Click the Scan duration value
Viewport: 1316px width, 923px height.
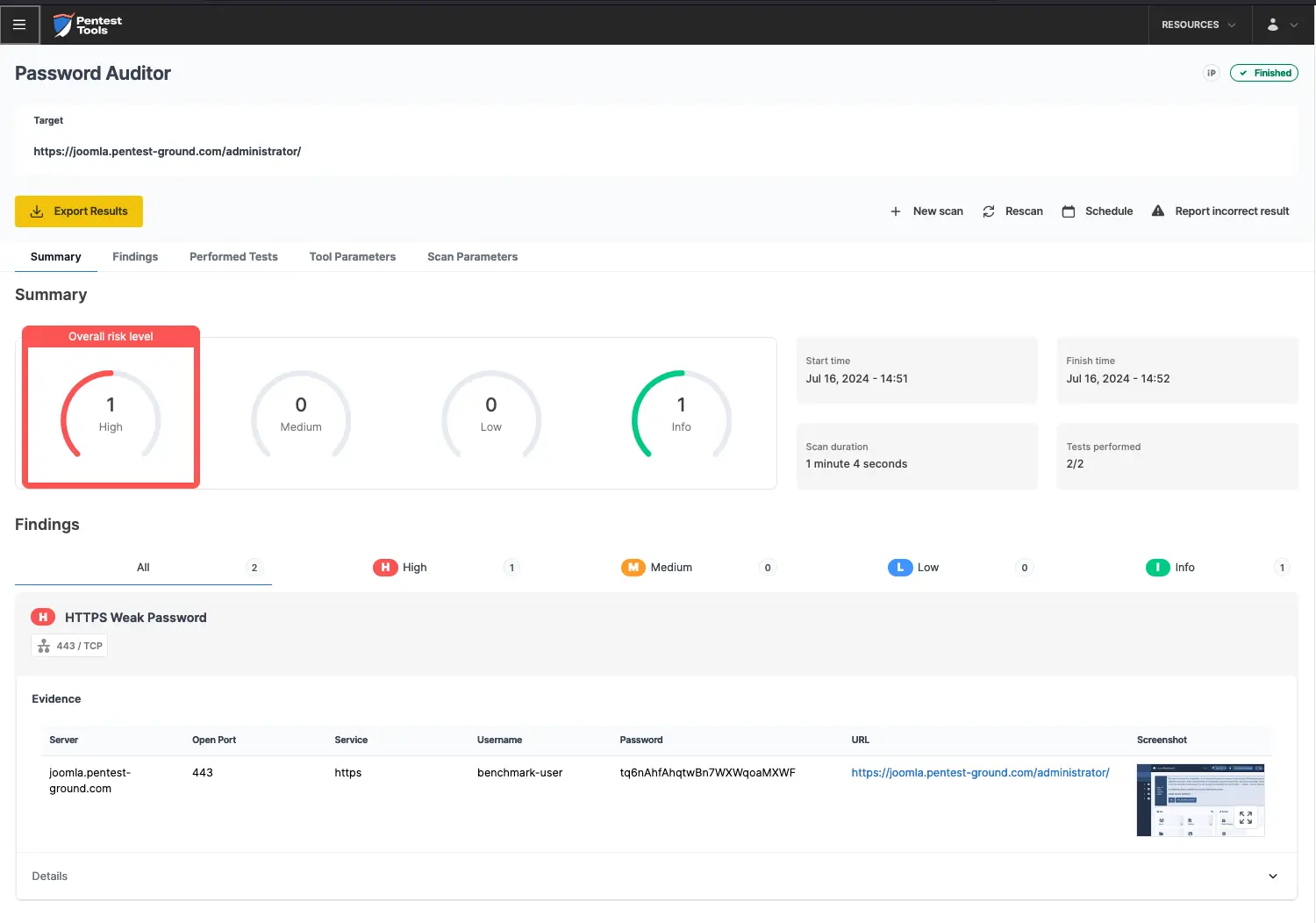coord(856,464)
